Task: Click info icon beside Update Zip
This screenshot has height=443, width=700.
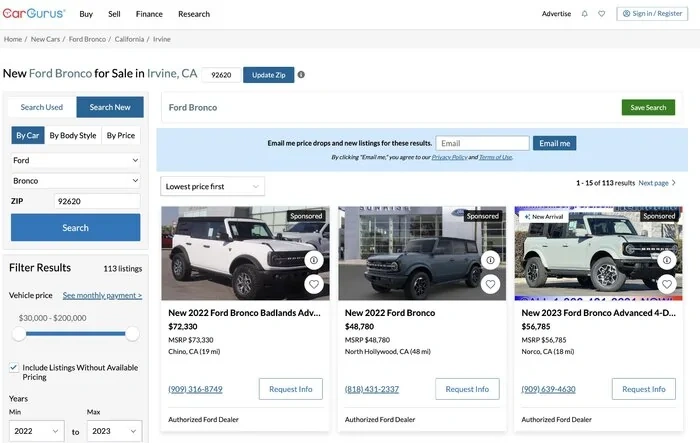Action: (x=301, y=75)
